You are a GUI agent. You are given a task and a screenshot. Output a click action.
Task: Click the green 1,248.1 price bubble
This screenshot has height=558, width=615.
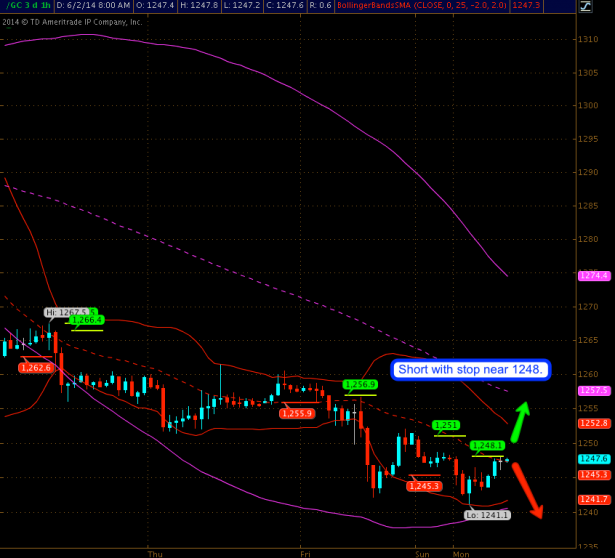point(487,446)
